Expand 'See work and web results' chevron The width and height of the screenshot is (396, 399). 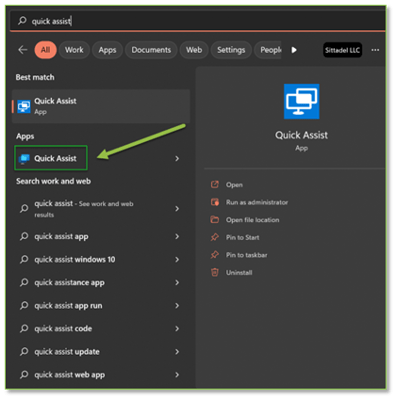[x=177, y=209]
